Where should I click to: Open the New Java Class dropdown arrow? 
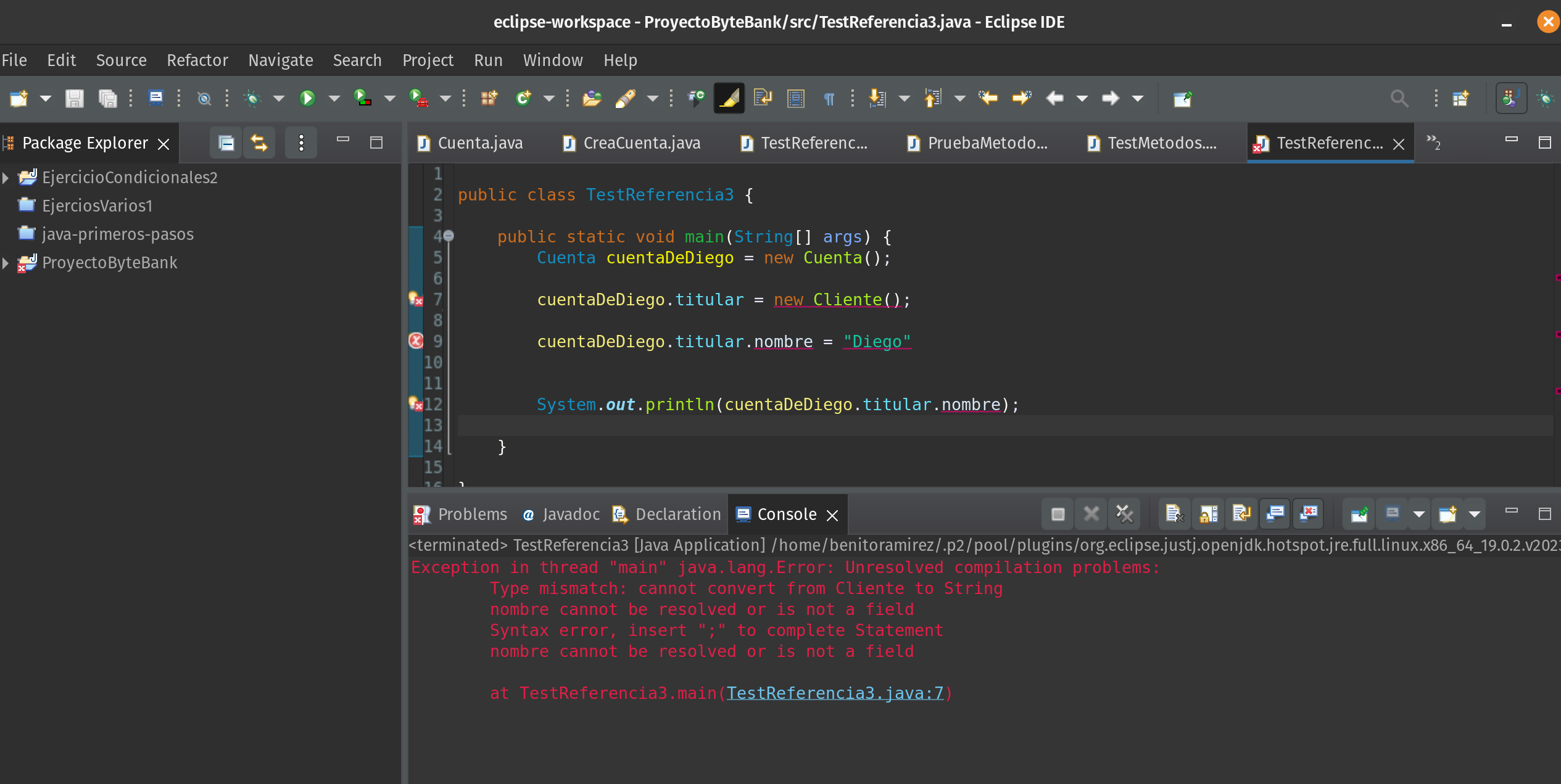549,99
